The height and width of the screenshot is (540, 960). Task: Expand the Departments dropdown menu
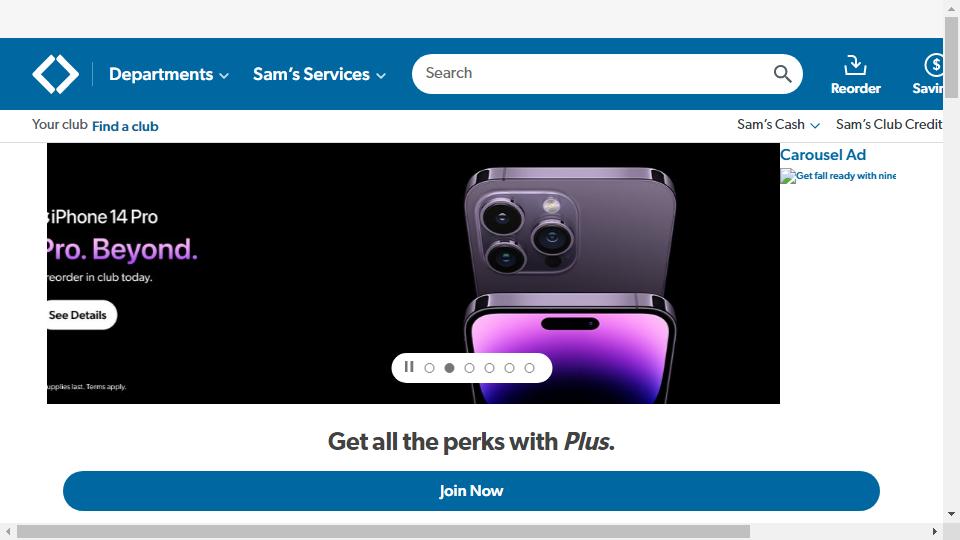click(x=169, y=74)
